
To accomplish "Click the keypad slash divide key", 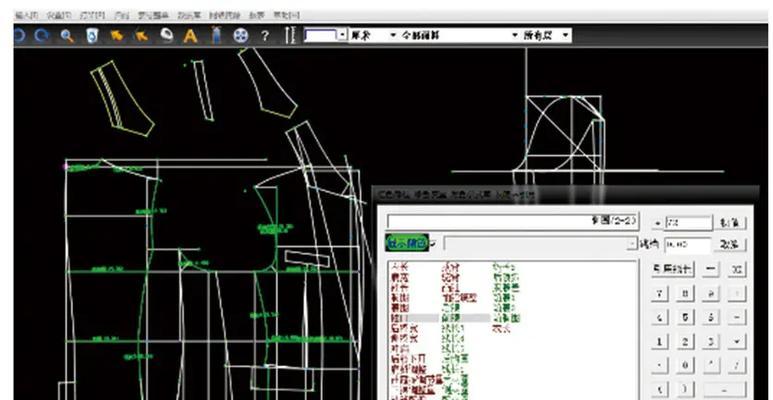I will 737,365.
